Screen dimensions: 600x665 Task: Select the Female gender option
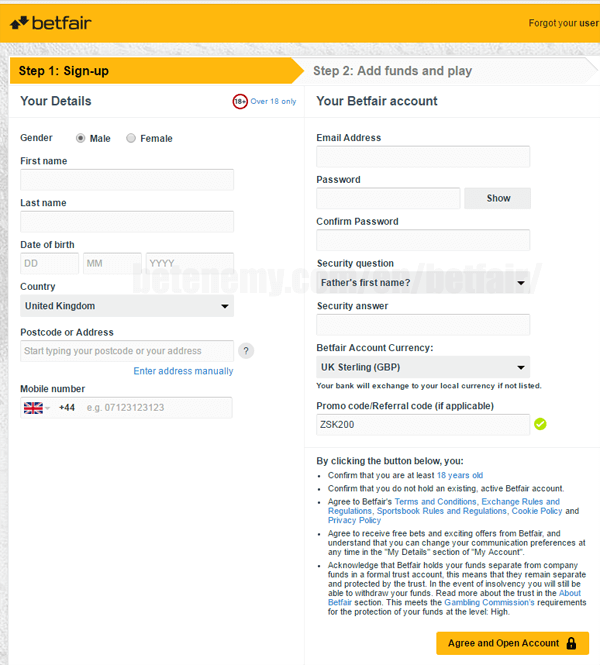tap(131, 138)
